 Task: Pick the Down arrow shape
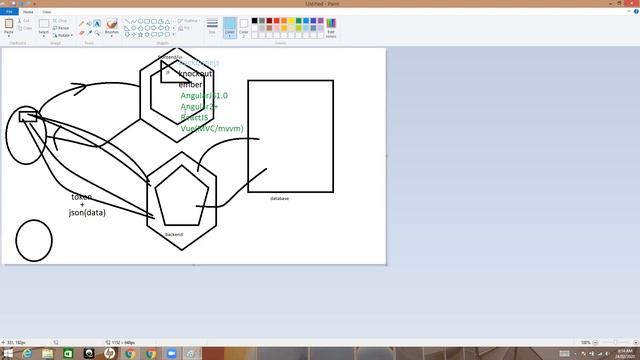coord(127,35)
